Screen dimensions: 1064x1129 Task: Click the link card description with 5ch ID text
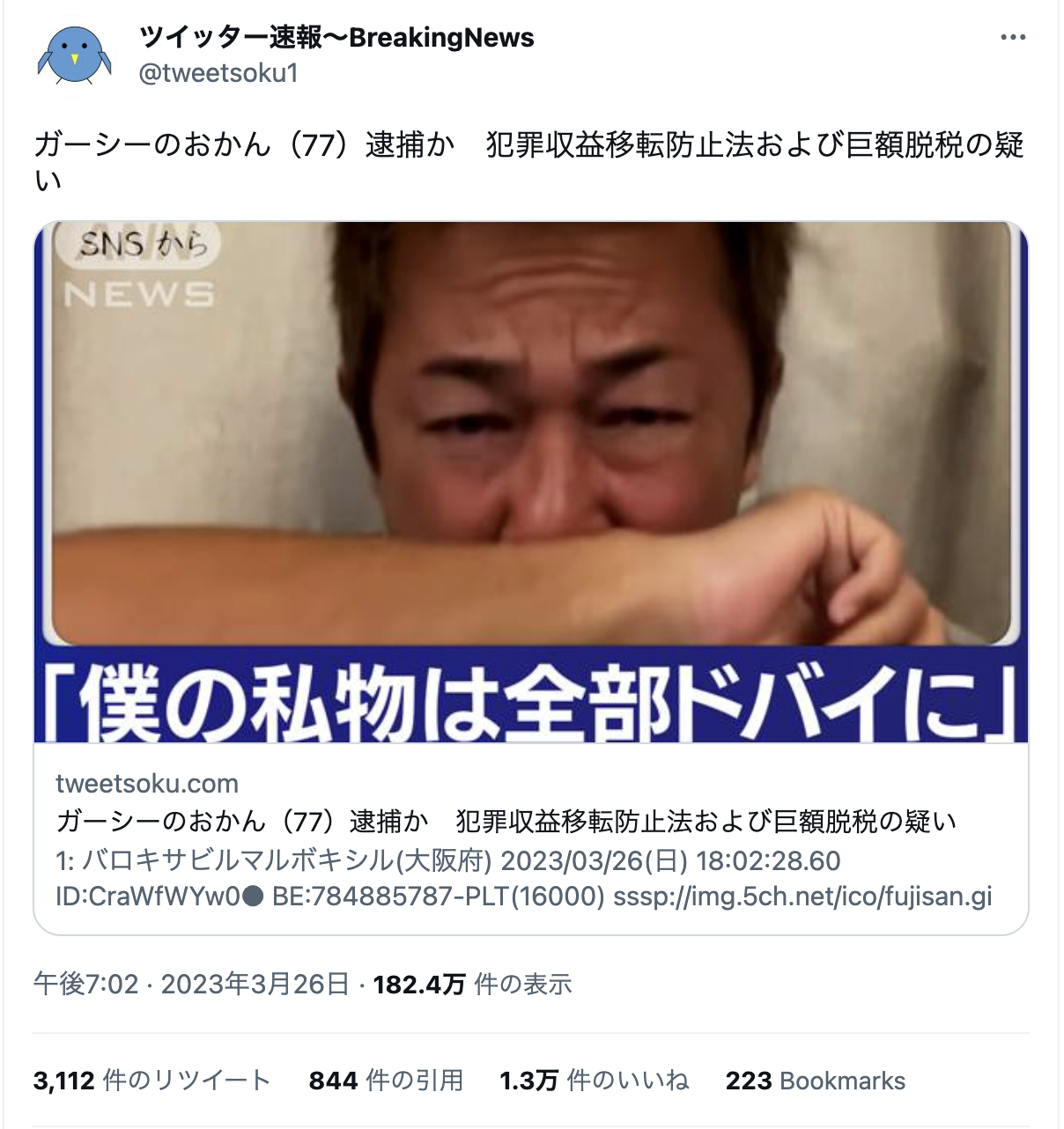(x=524, y=878)
